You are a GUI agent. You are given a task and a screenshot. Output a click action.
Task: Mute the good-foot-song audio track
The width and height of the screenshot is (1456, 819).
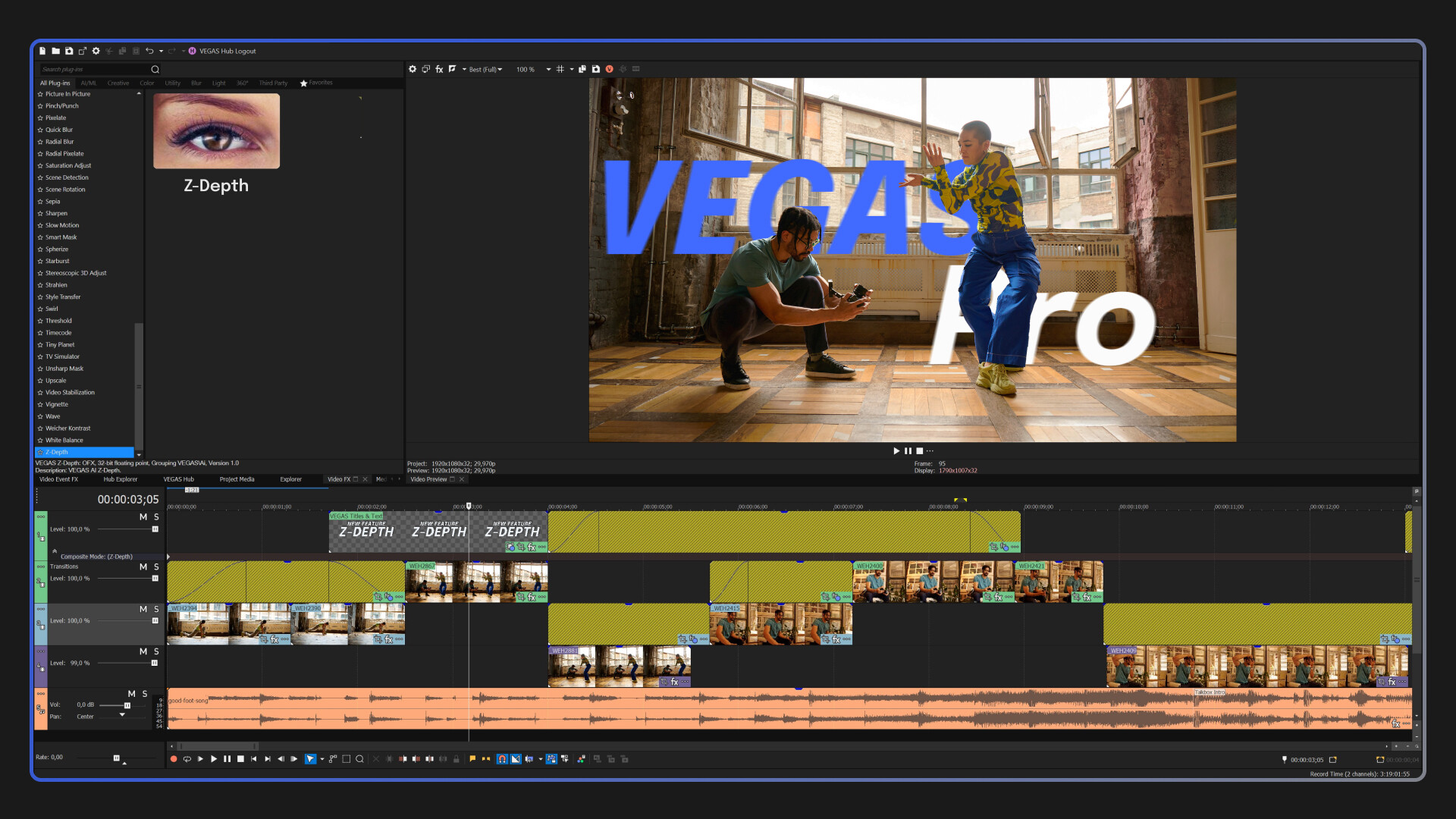click(133, 693)
